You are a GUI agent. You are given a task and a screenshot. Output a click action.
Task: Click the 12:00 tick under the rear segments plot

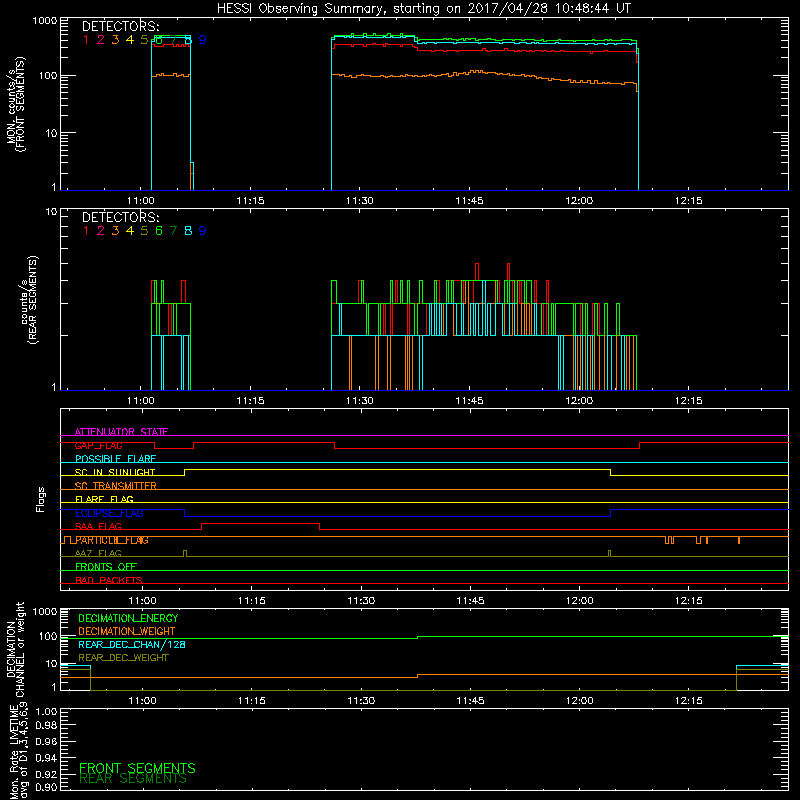579,401
